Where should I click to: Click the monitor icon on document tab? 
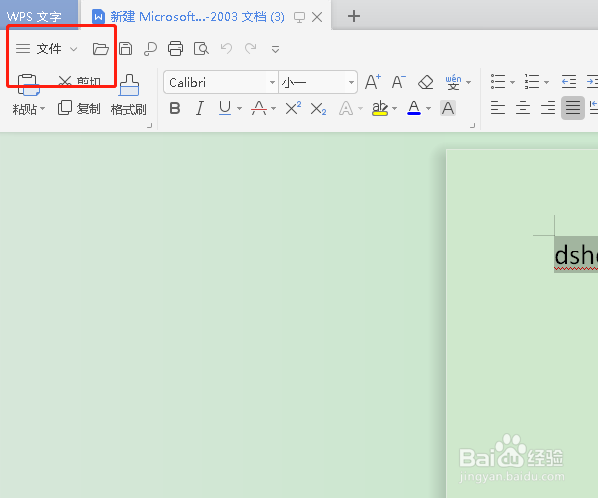click(x=299, y=17)
